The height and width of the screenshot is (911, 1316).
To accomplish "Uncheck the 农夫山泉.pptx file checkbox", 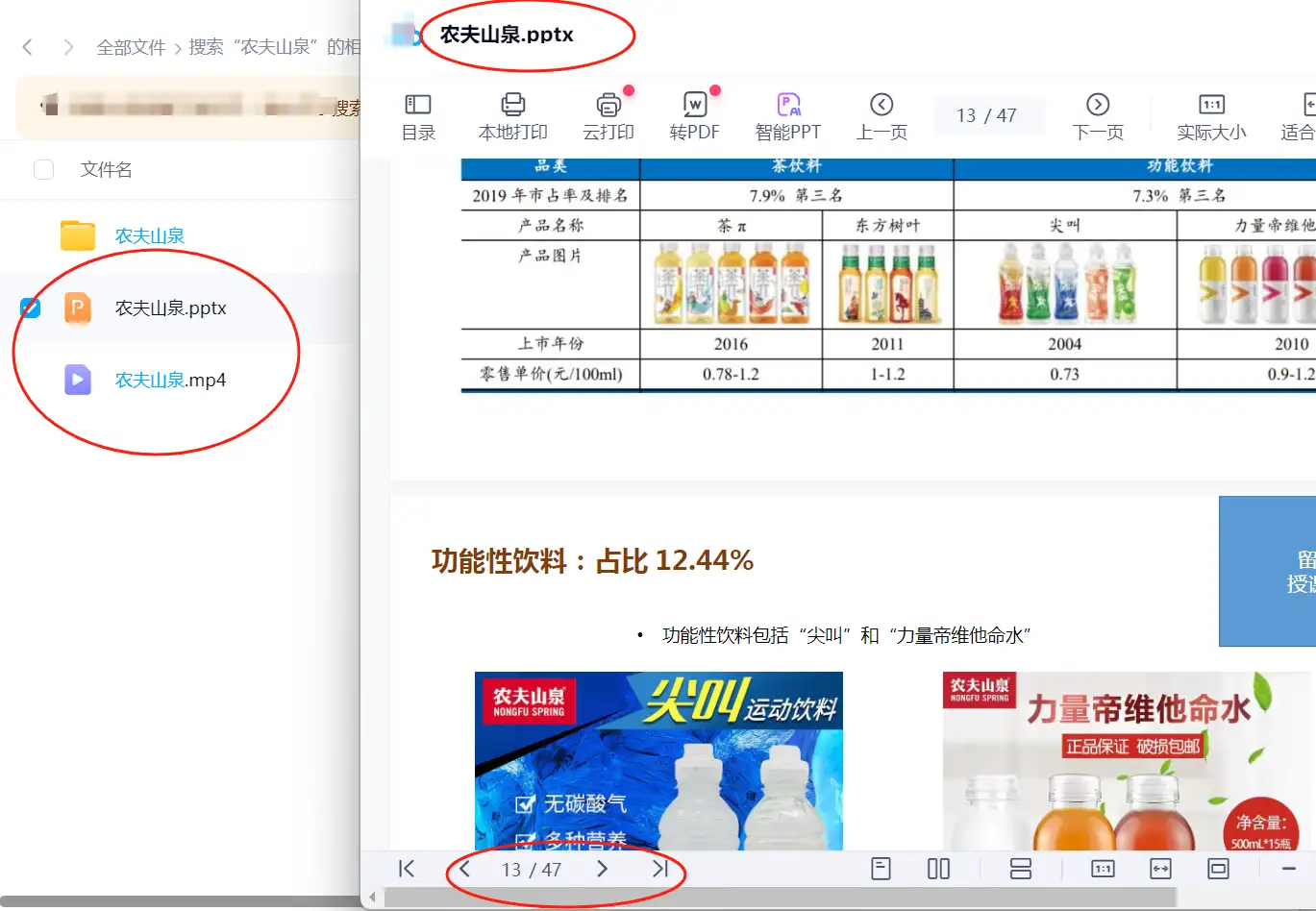I will pos(31,308).
